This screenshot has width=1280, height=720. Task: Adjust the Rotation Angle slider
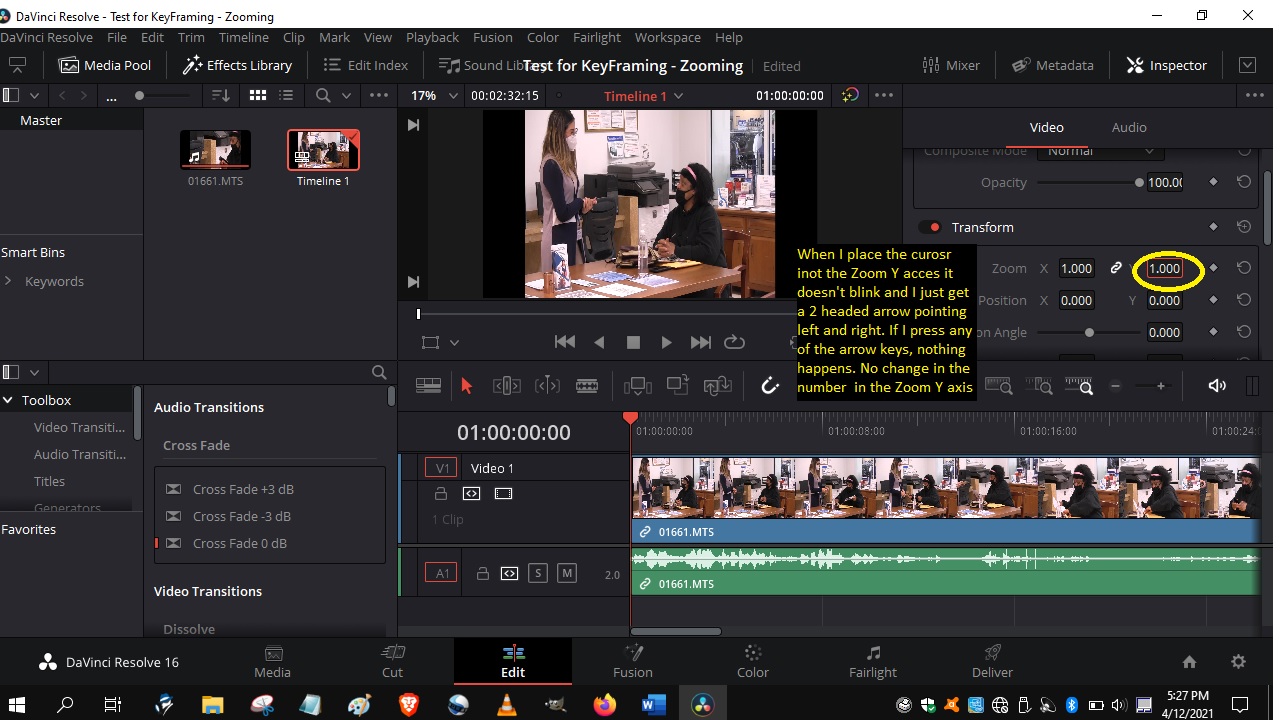click(1089, 332)
